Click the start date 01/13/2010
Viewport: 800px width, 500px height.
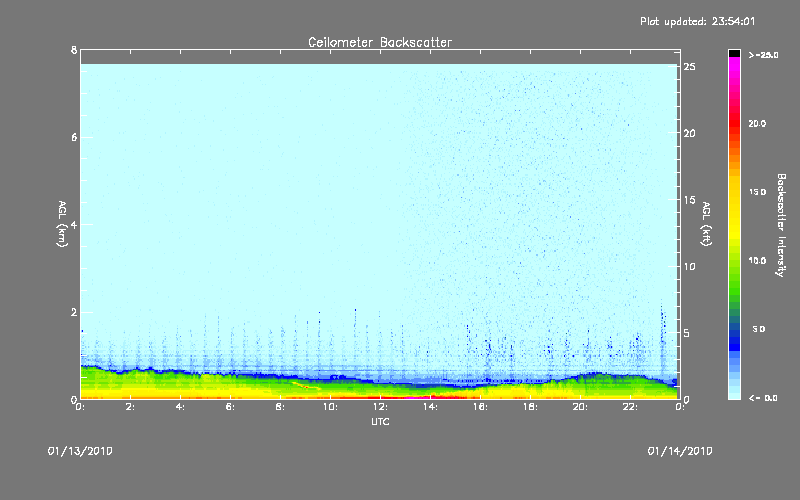coord(80,451)
